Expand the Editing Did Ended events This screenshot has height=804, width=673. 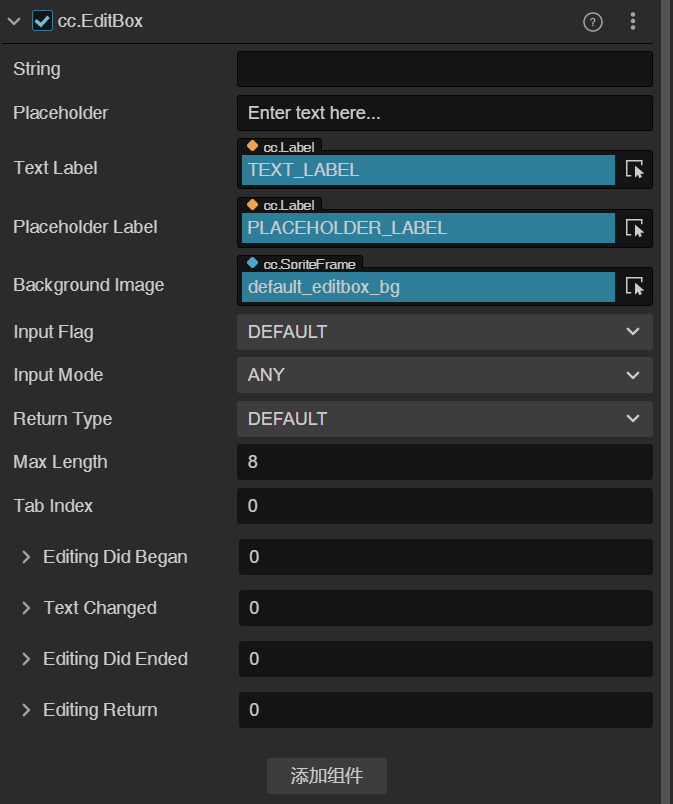26,659
